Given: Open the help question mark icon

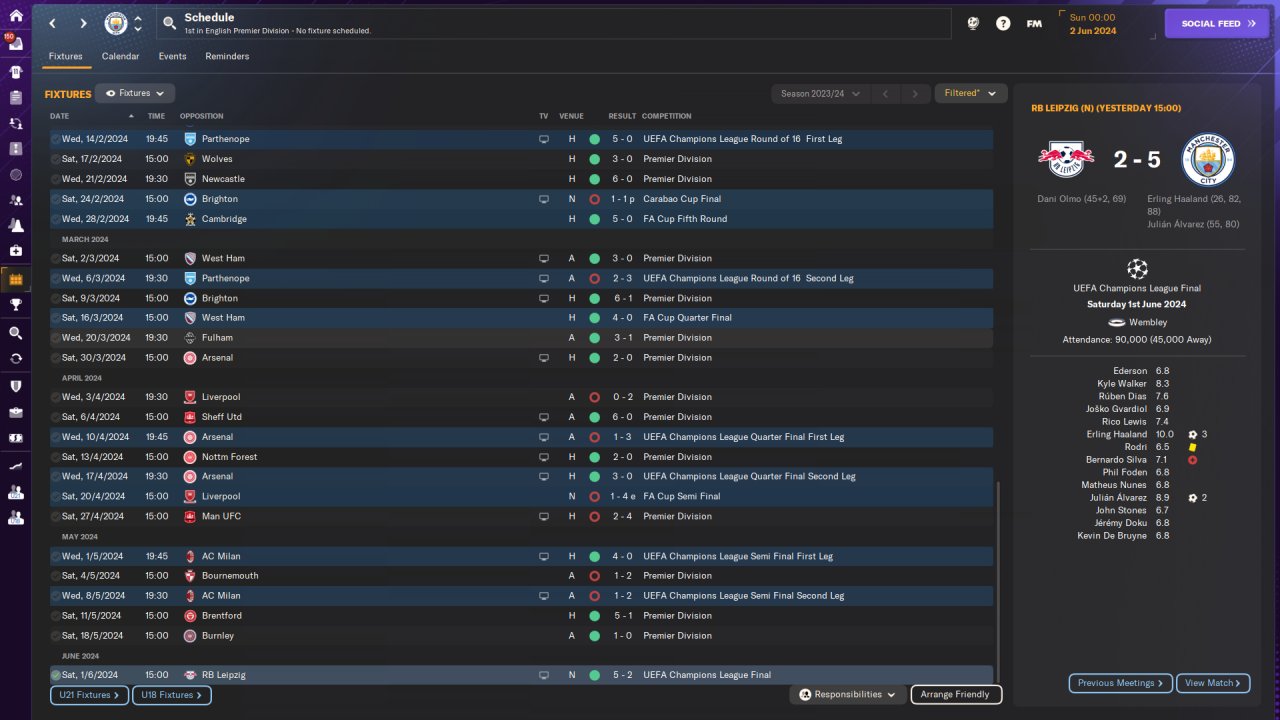Looking at the screenshot, I should [1003, 23].
